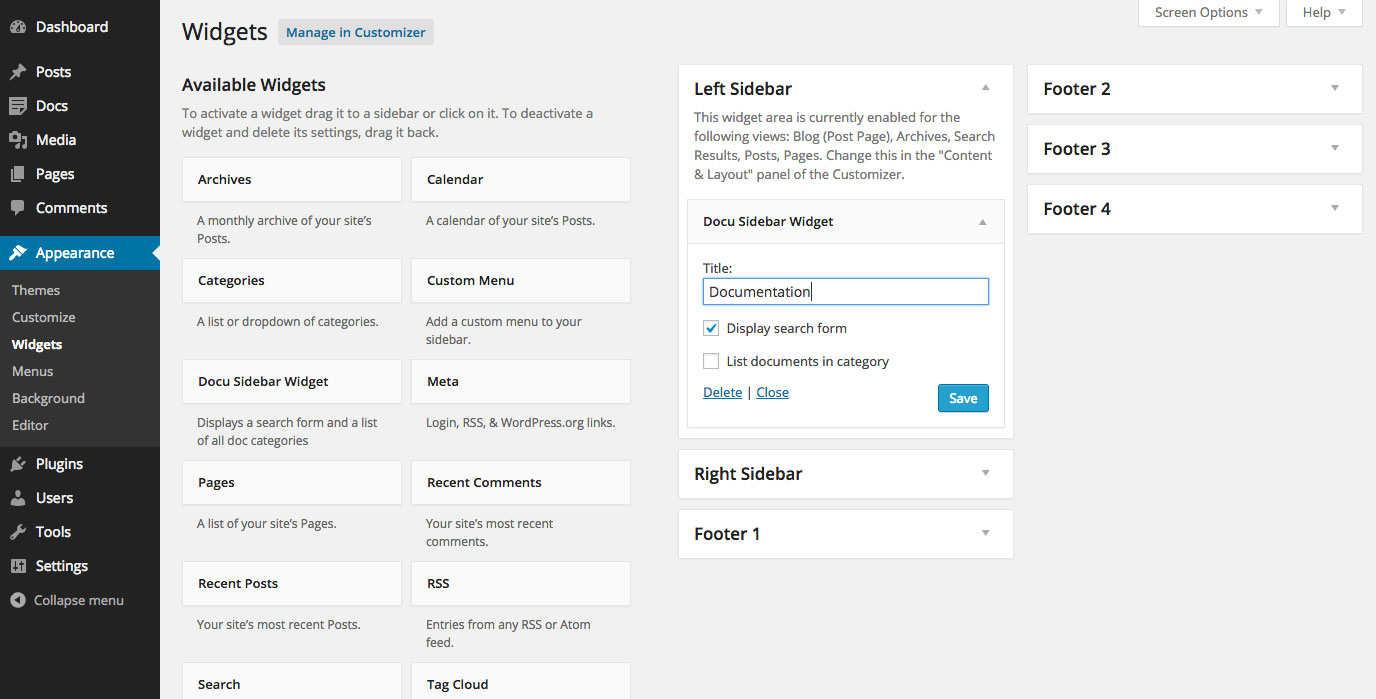The image size is (1376, 699).
Task: Click the Posts pushpin icon
Action: (x=18, y=72)
